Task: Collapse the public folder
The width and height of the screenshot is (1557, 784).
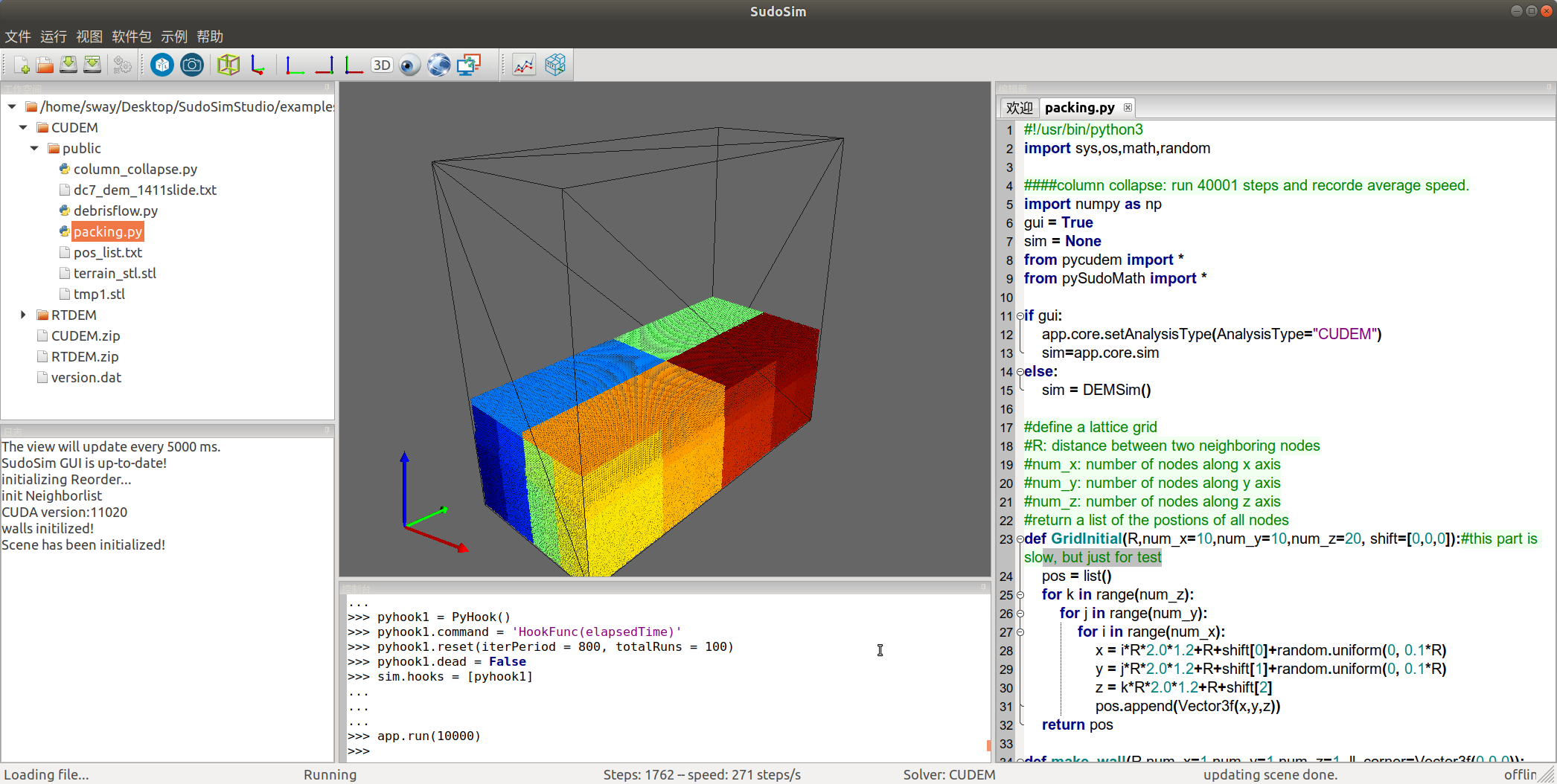Action: (x=34, y=149)
